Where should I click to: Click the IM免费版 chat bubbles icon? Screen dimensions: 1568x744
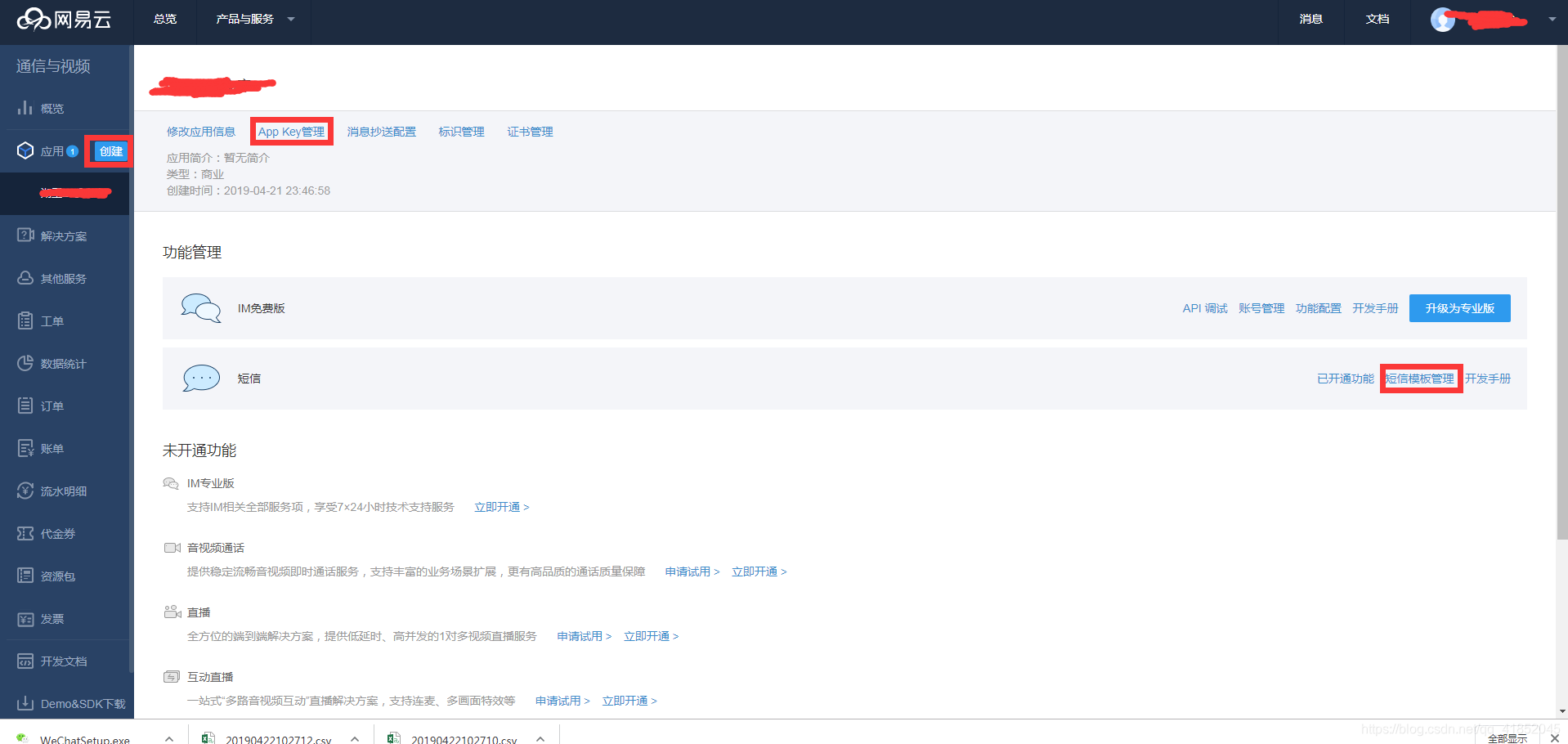pos(201,308)
